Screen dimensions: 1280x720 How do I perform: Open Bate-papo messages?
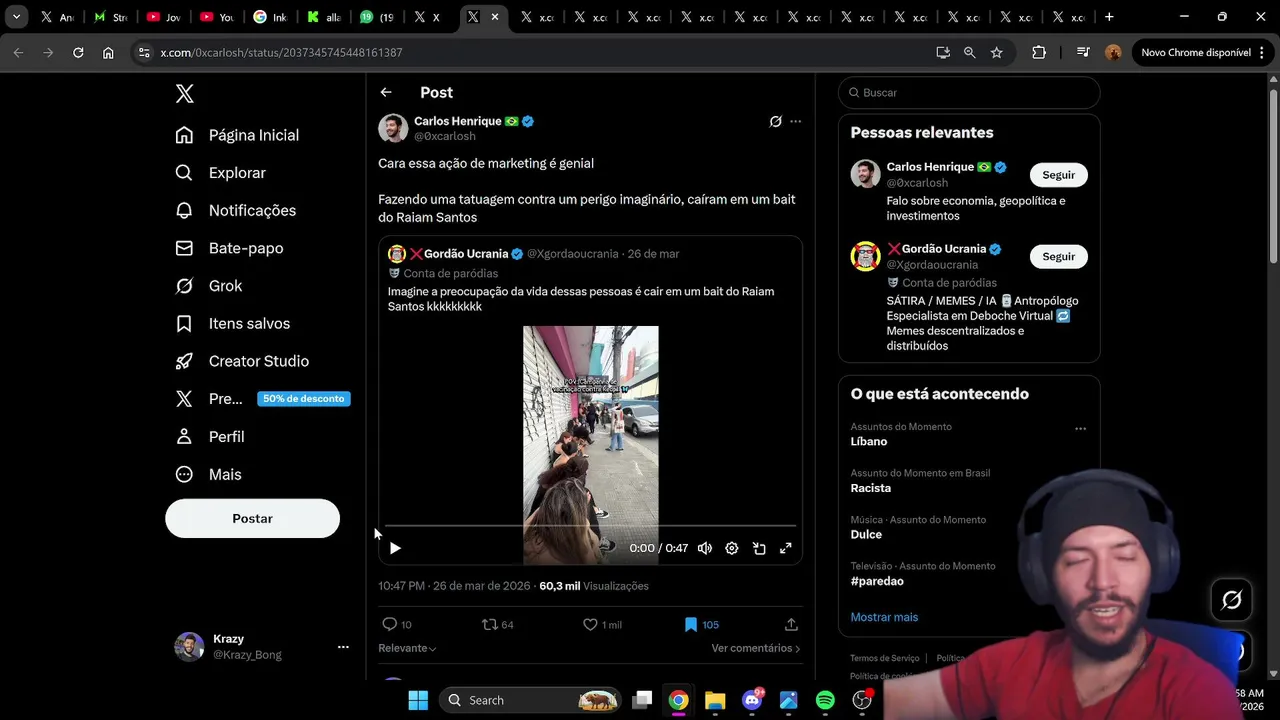point(229,248)
